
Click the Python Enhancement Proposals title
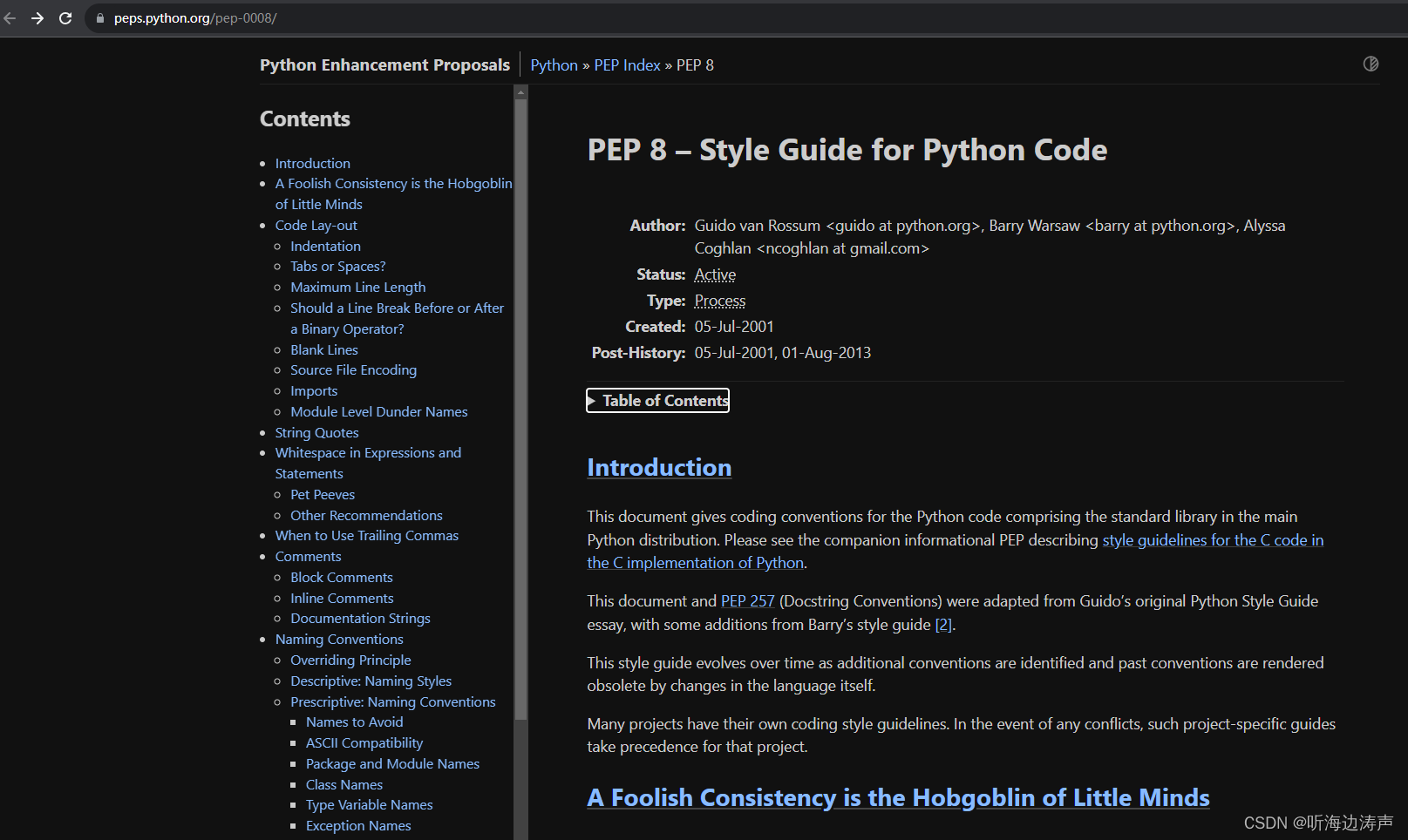pos(384,65)
